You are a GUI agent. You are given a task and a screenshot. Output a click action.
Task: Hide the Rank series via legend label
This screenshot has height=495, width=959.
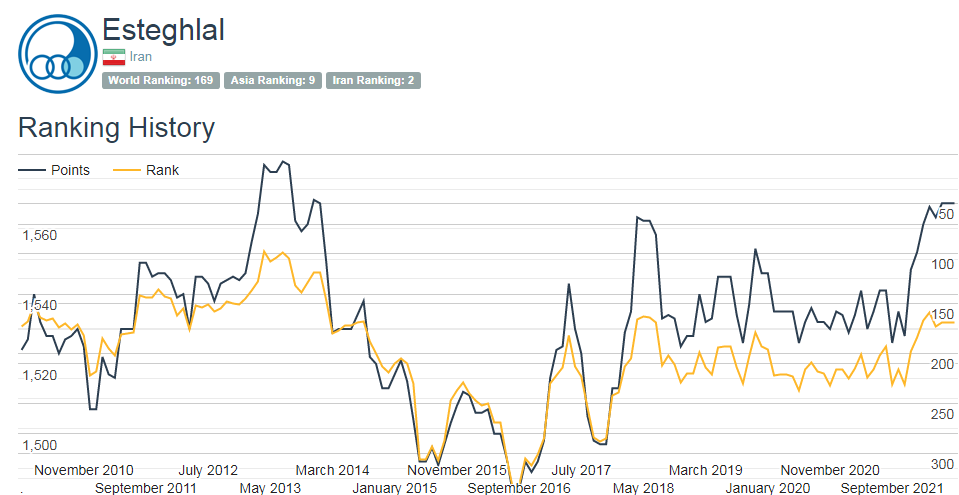click(x=162, y=170)
